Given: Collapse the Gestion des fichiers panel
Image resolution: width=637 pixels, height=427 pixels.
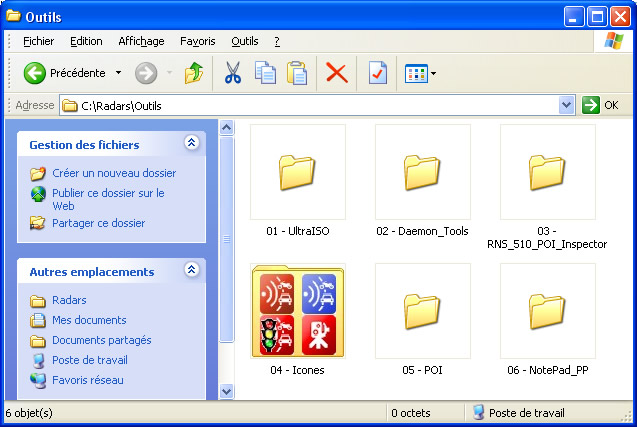Looking at the screenshot, I should point(191,143).
